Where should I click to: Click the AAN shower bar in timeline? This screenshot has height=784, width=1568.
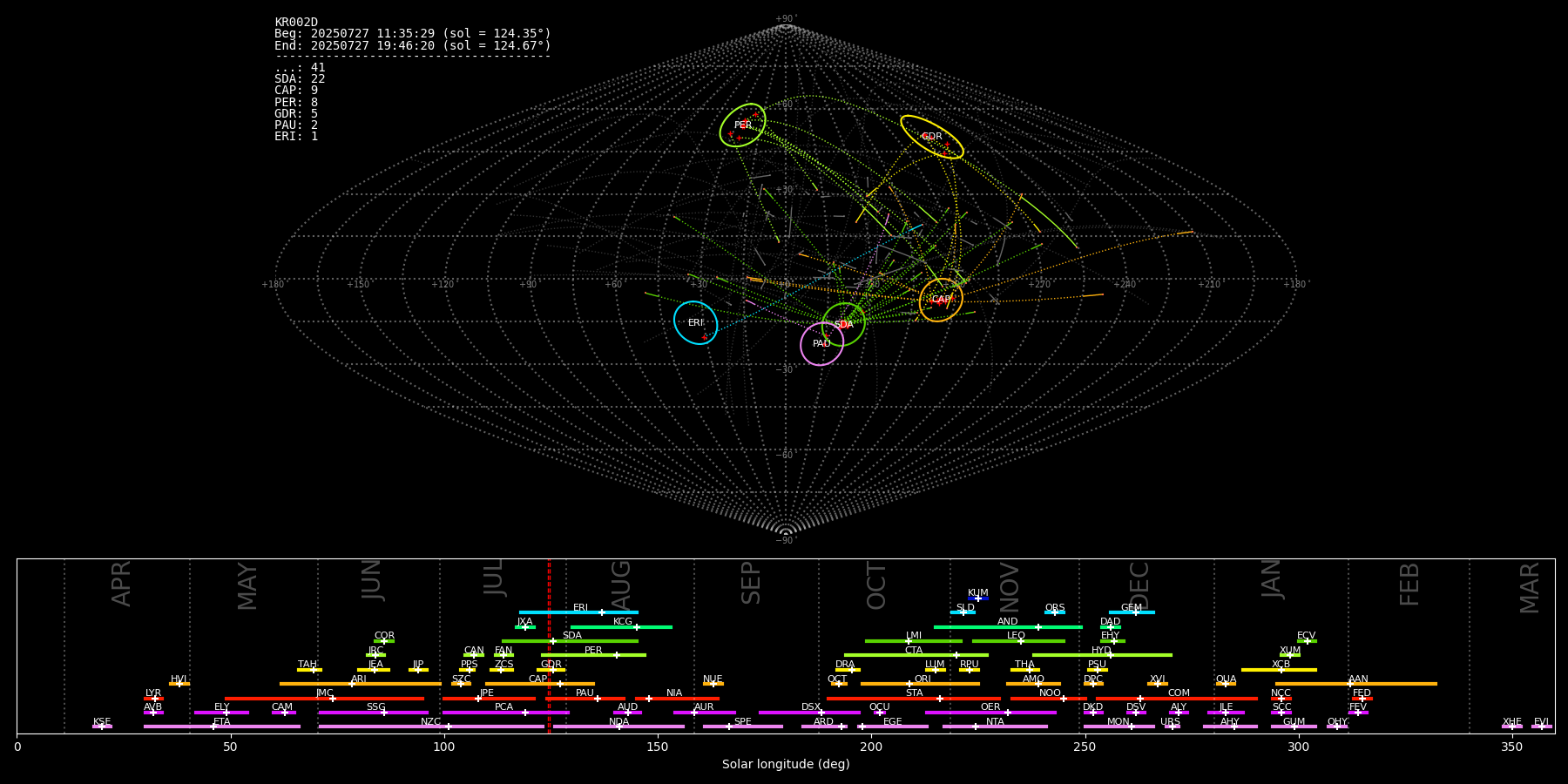(x=1356, y=684)
